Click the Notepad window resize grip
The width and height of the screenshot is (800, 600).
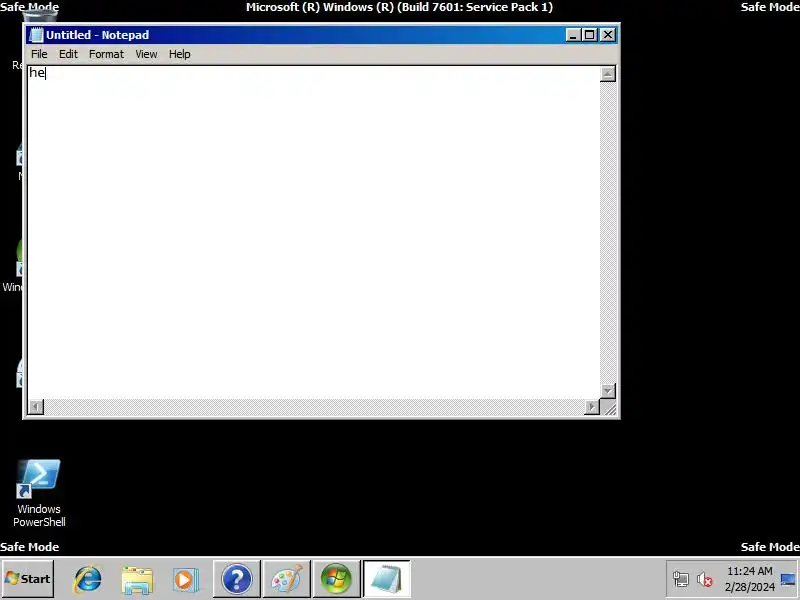tap(609, 407)
